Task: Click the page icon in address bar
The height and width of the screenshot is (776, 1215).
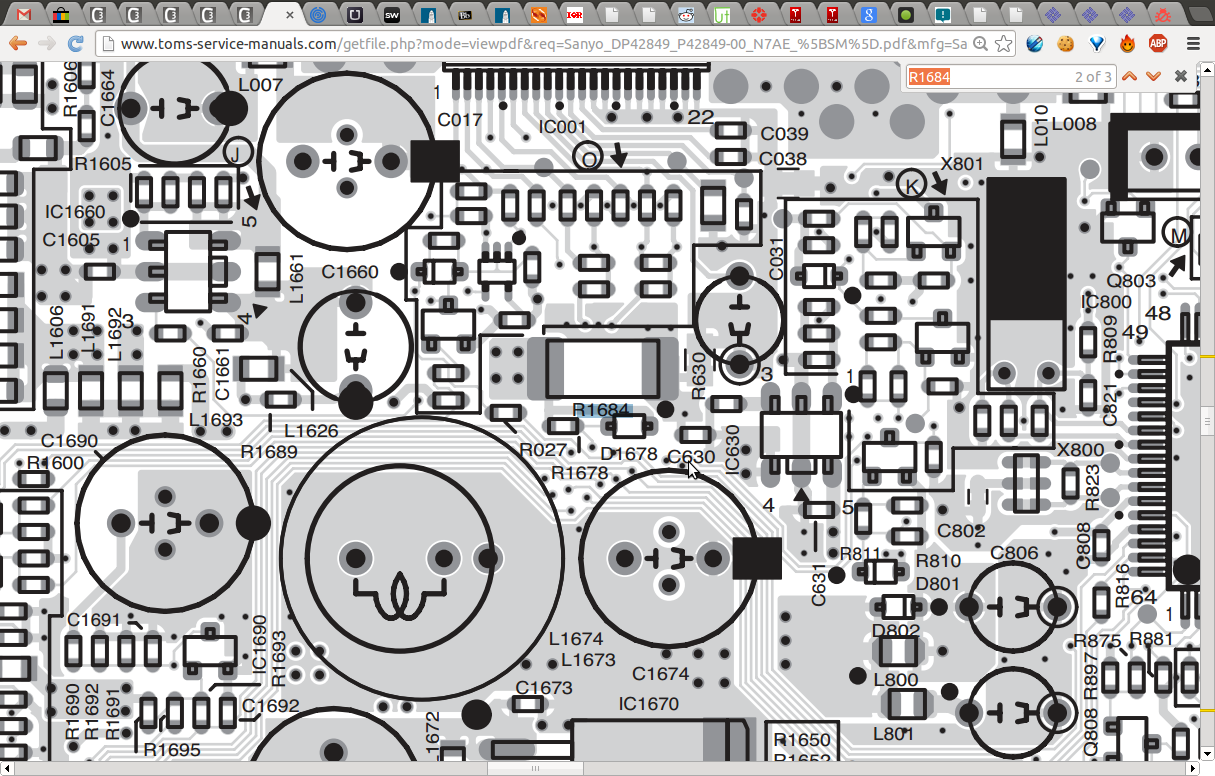Action: pos(110,44)
